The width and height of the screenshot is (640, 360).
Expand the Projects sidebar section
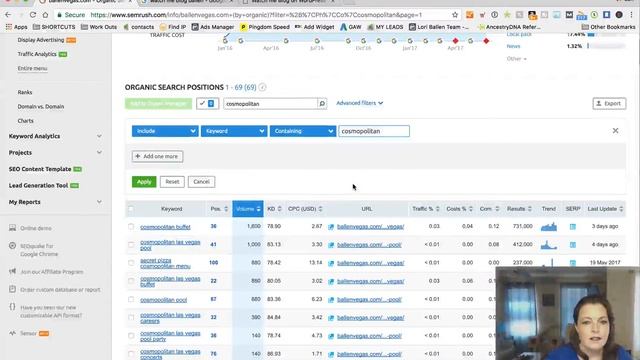(x=99, y=152)
